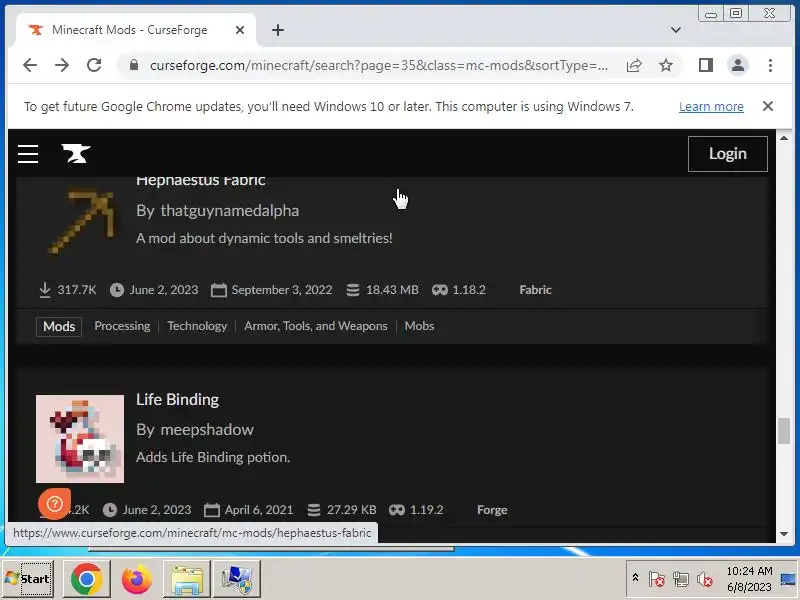
Task: Reload the CurseForge page
Action: tap(94, 65)
